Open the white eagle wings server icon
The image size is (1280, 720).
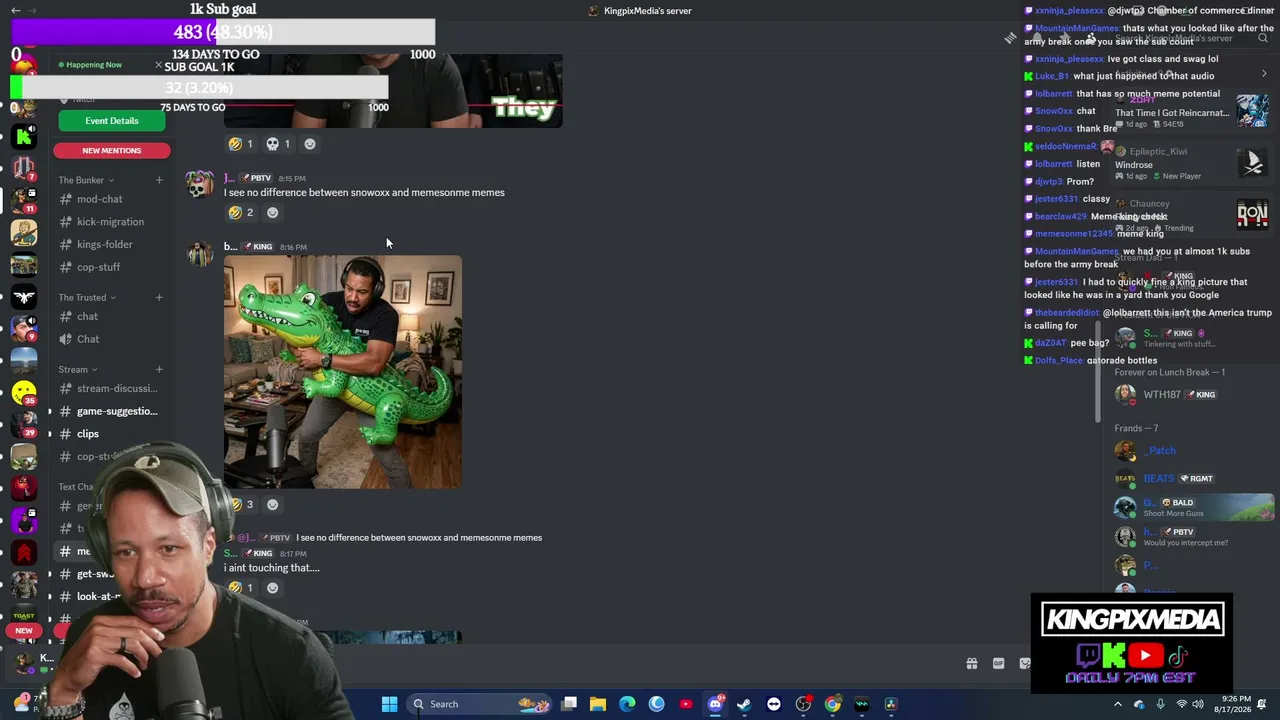(24, 297)
